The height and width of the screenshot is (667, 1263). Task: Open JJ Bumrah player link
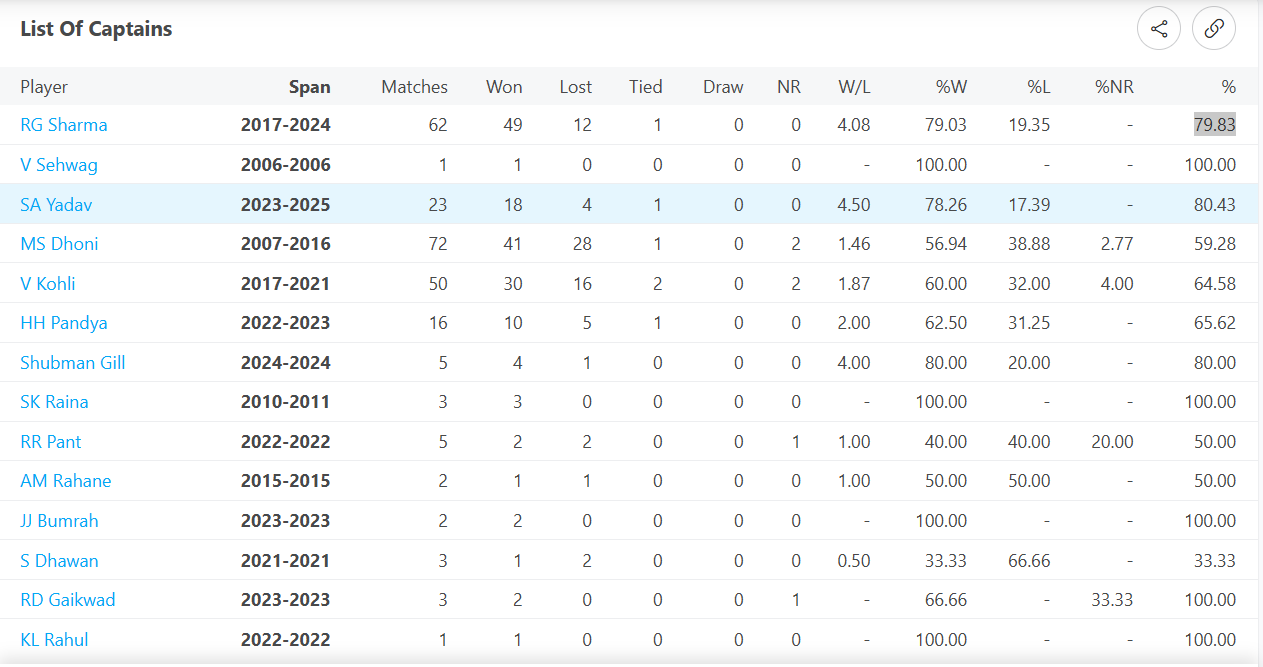coord(59,521)
